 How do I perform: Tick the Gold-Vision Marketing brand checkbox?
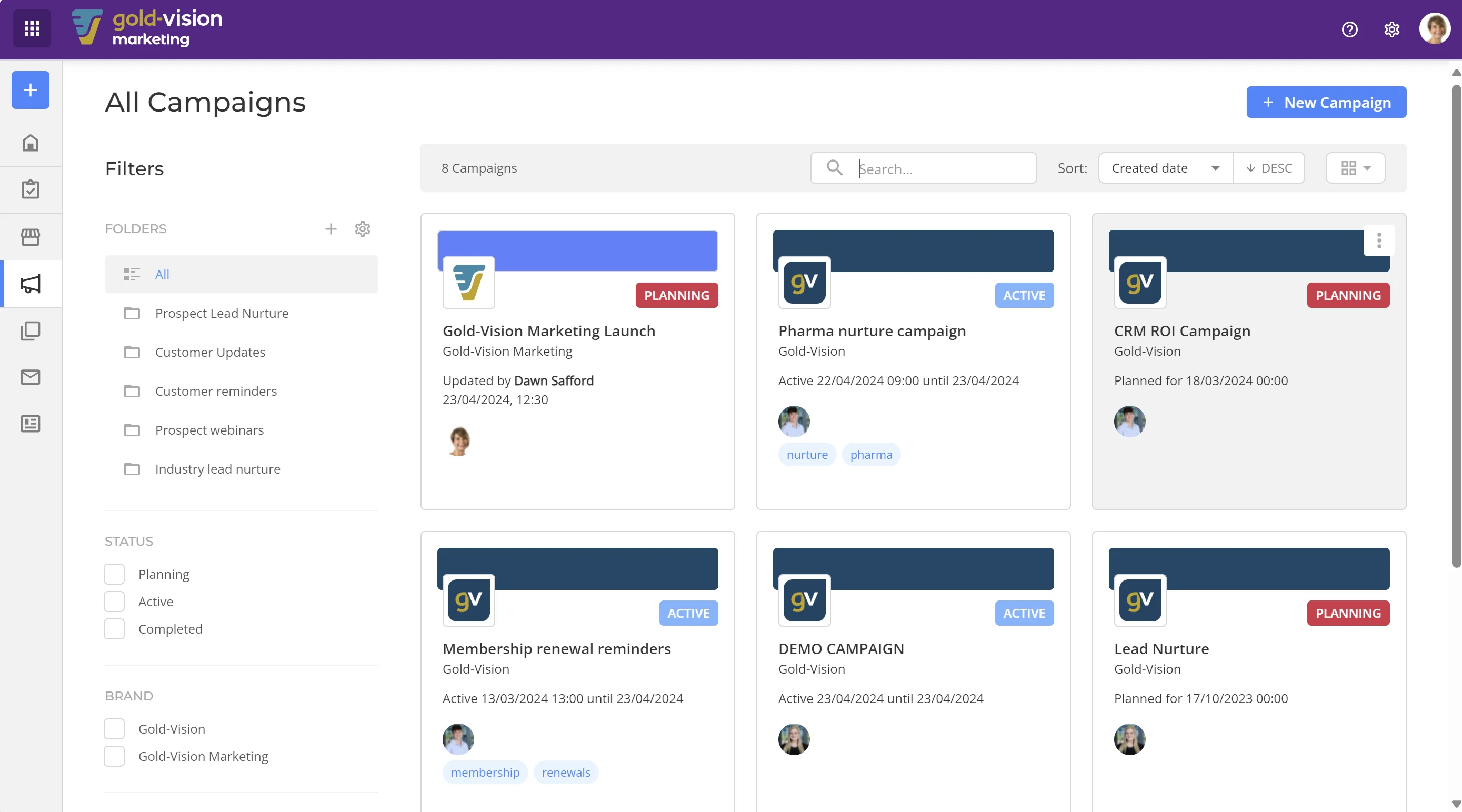114,756
